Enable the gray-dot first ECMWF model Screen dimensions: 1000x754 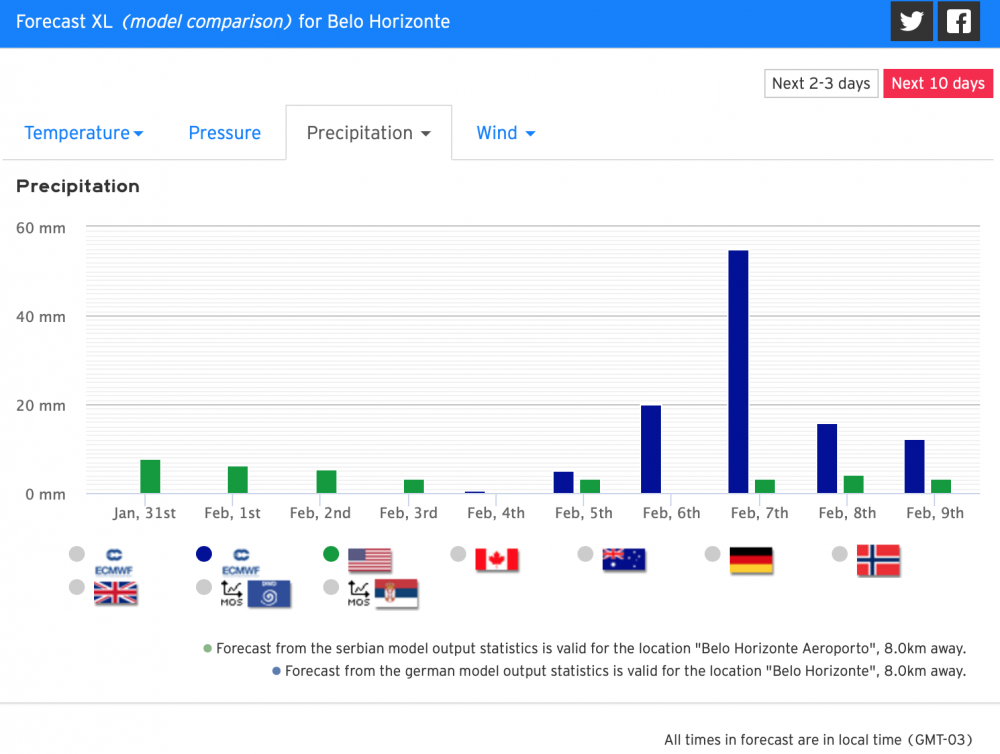point(77,554)
